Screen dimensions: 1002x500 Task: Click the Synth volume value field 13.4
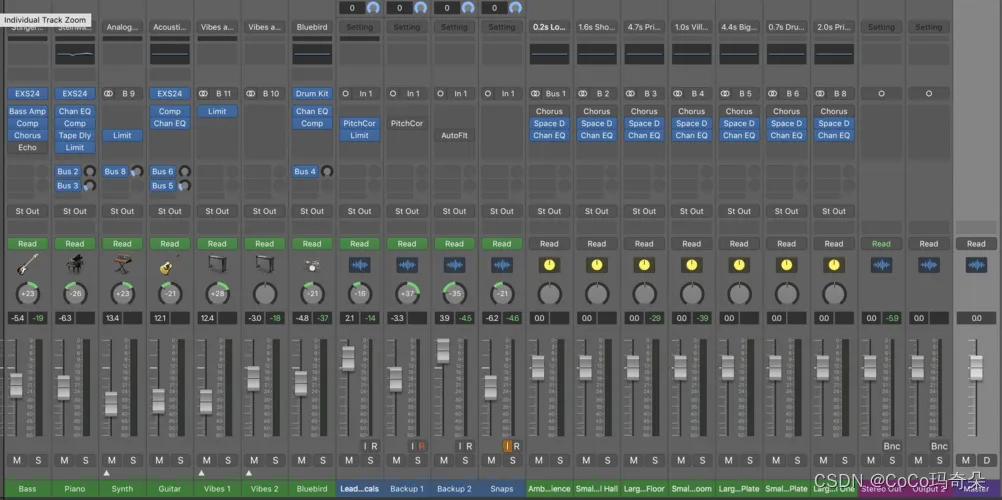112,318
